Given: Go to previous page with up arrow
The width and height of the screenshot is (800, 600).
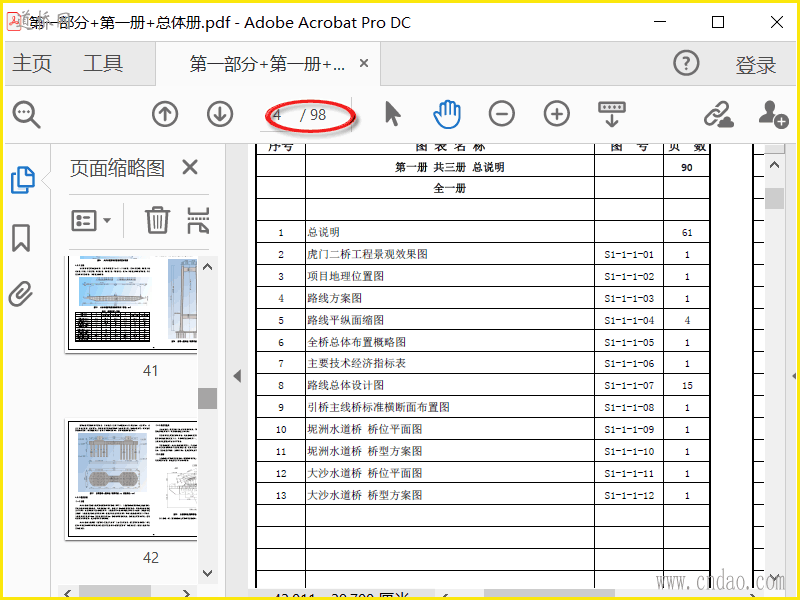Looking at the screenshot, I should tap(165, 114).
